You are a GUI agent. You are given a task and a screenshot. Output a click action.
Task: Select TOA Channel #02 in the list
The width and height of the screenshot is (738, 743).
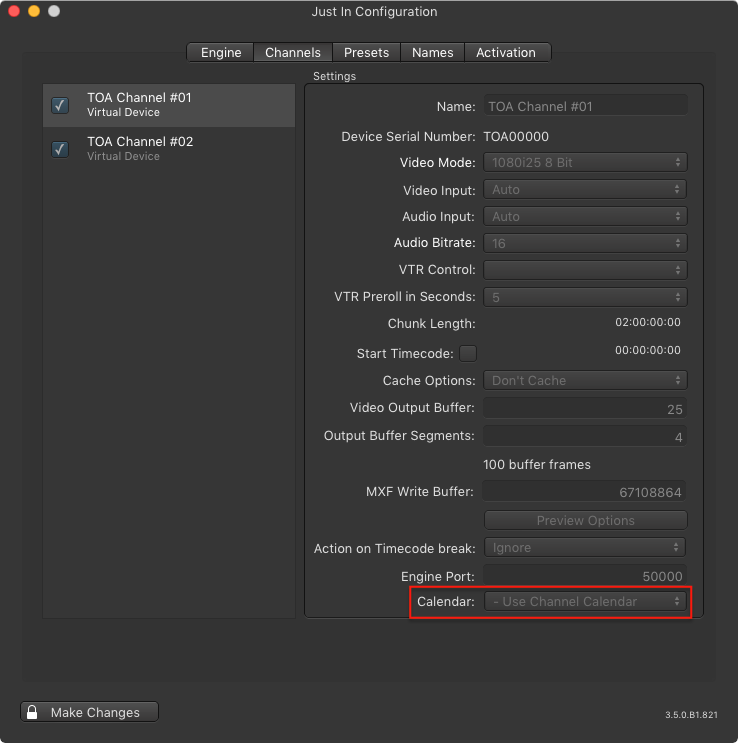coord(169,149)
